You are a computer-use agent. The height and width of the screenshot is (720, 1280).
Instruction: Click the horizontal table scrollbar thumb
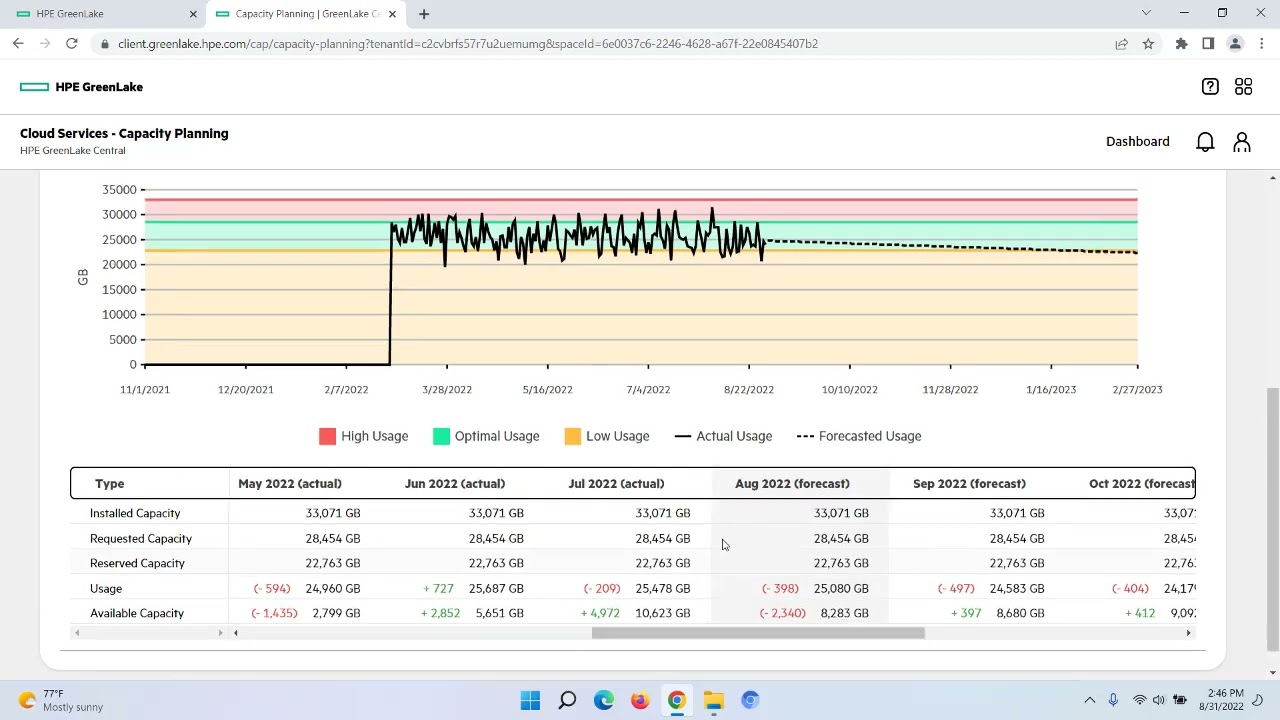coord(758,633)
